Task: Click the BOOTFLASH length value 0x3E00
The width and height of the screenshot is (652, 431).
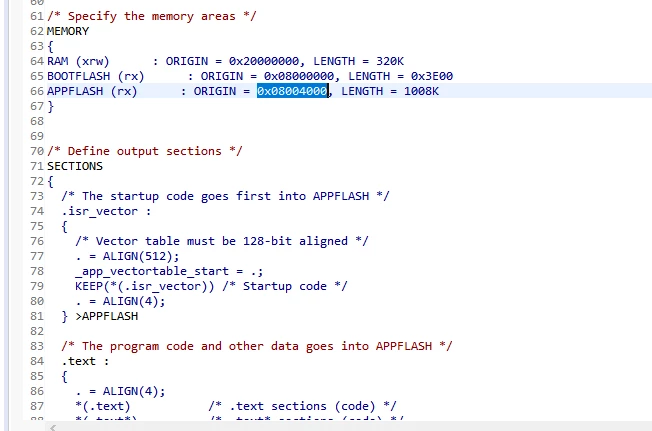Action: [432, 76]
